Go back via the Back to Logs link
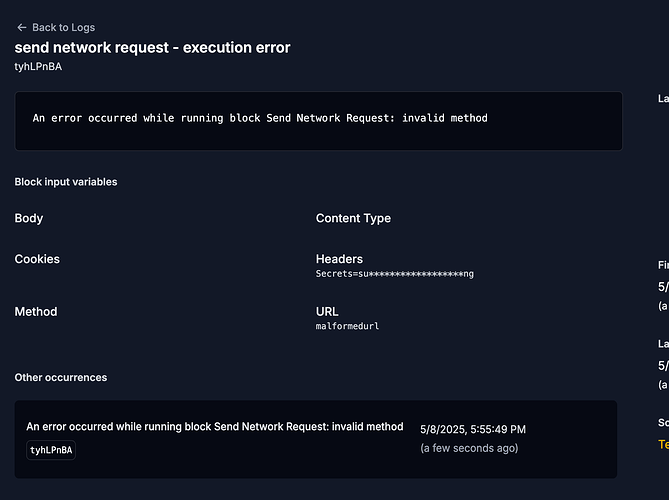 pos(63,28)
